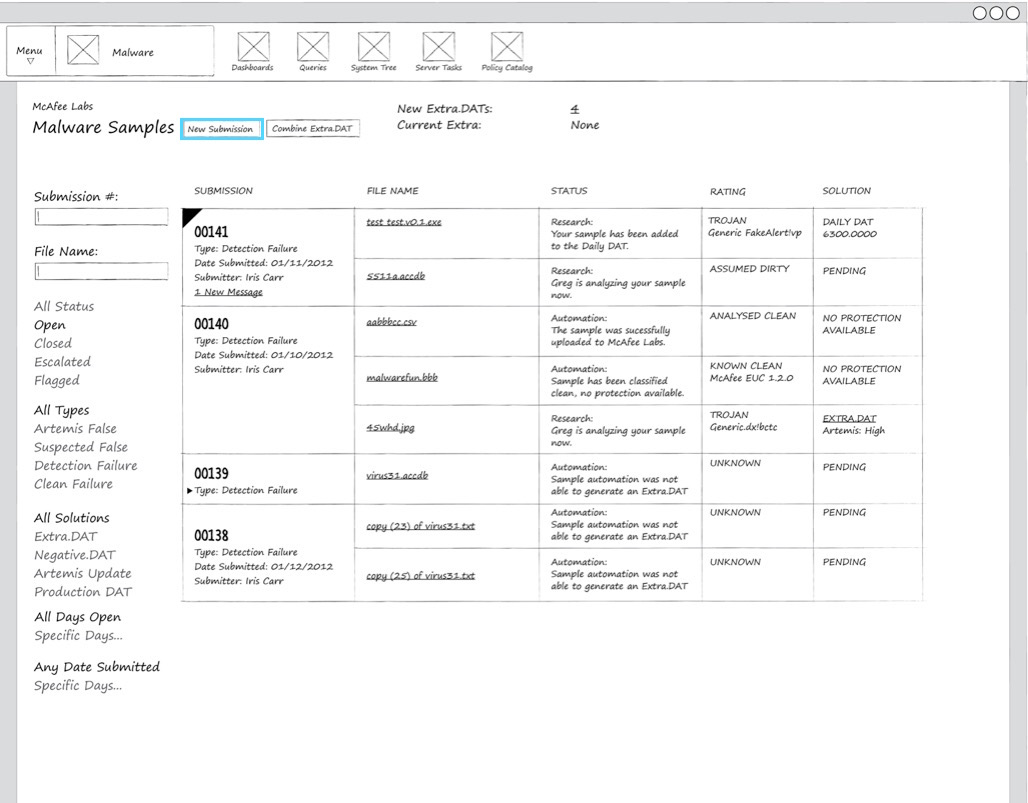
Task: Sort by the STATUS column header
Action: (569, 191)
